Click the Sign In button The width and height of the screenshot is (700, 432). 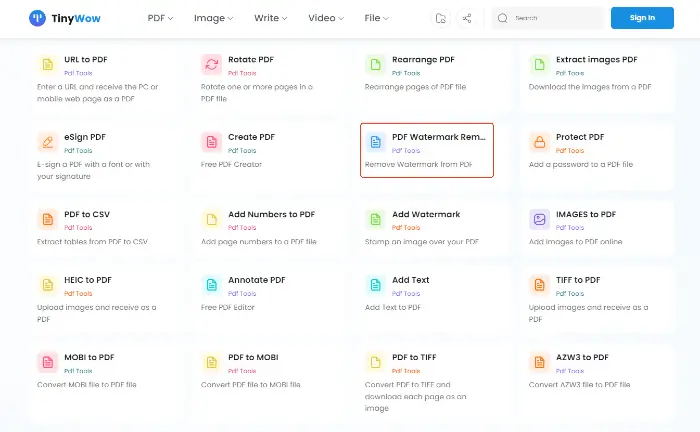[642, 18]
